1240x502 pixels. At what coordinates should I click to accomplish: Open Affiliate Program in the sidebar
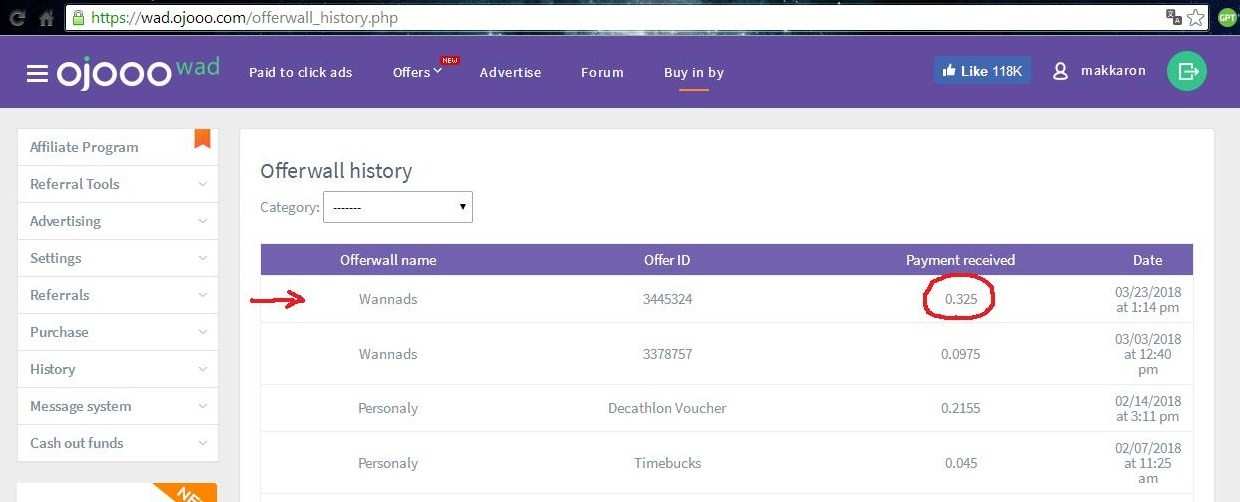pos(118,147)
